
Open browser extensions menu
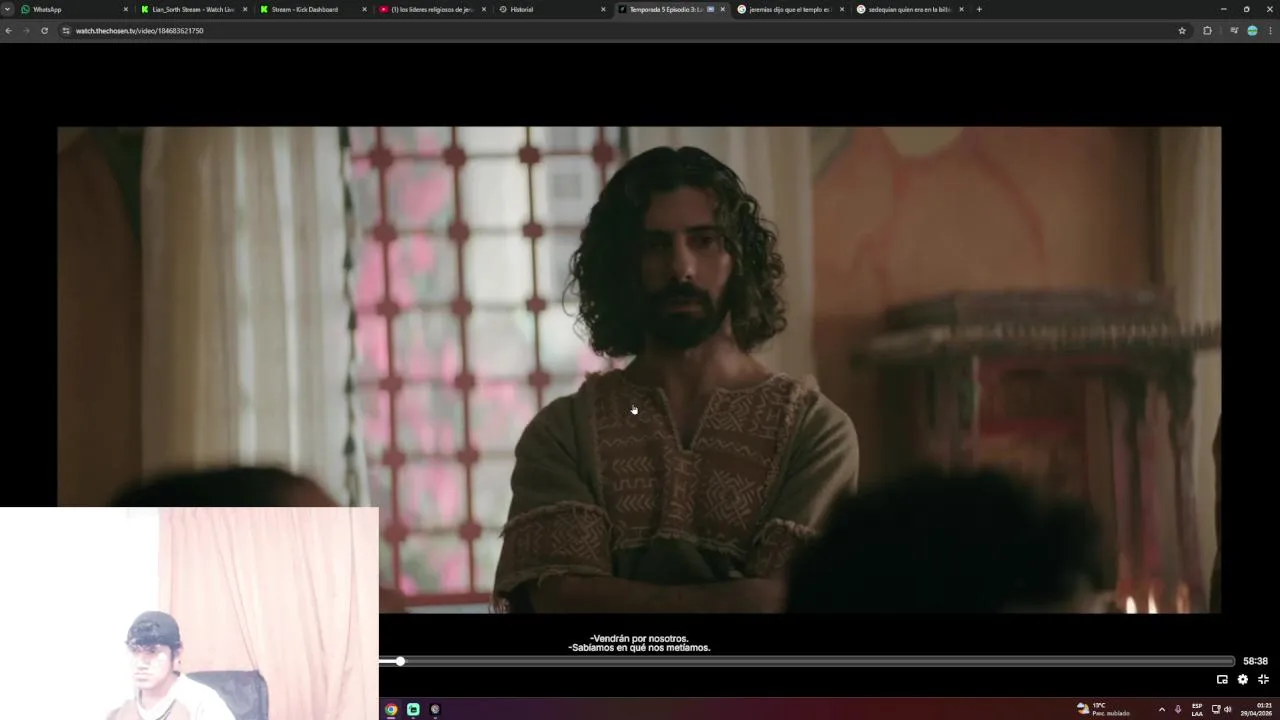(x=1207, y=31)
